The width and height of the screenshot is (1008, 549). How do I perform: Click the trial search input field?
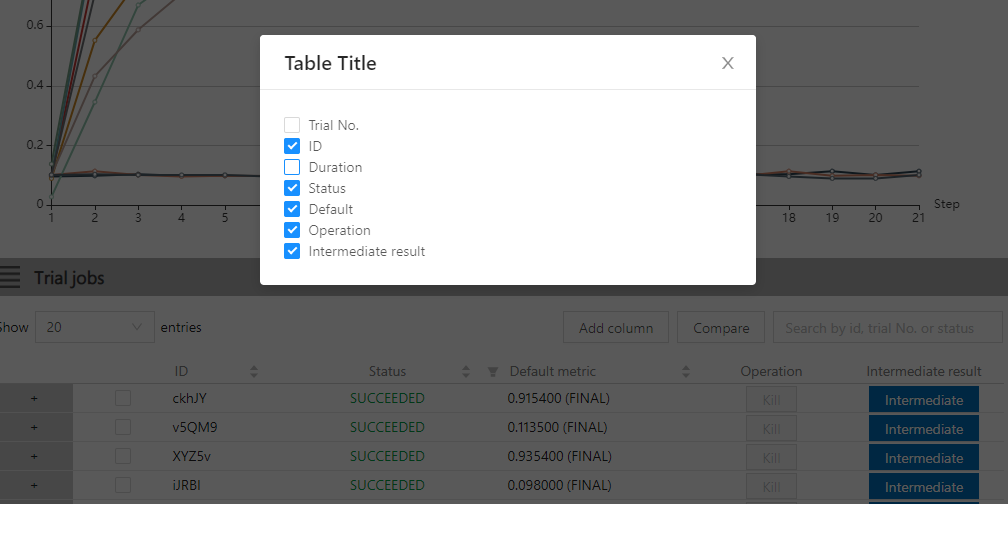(888, 328)
